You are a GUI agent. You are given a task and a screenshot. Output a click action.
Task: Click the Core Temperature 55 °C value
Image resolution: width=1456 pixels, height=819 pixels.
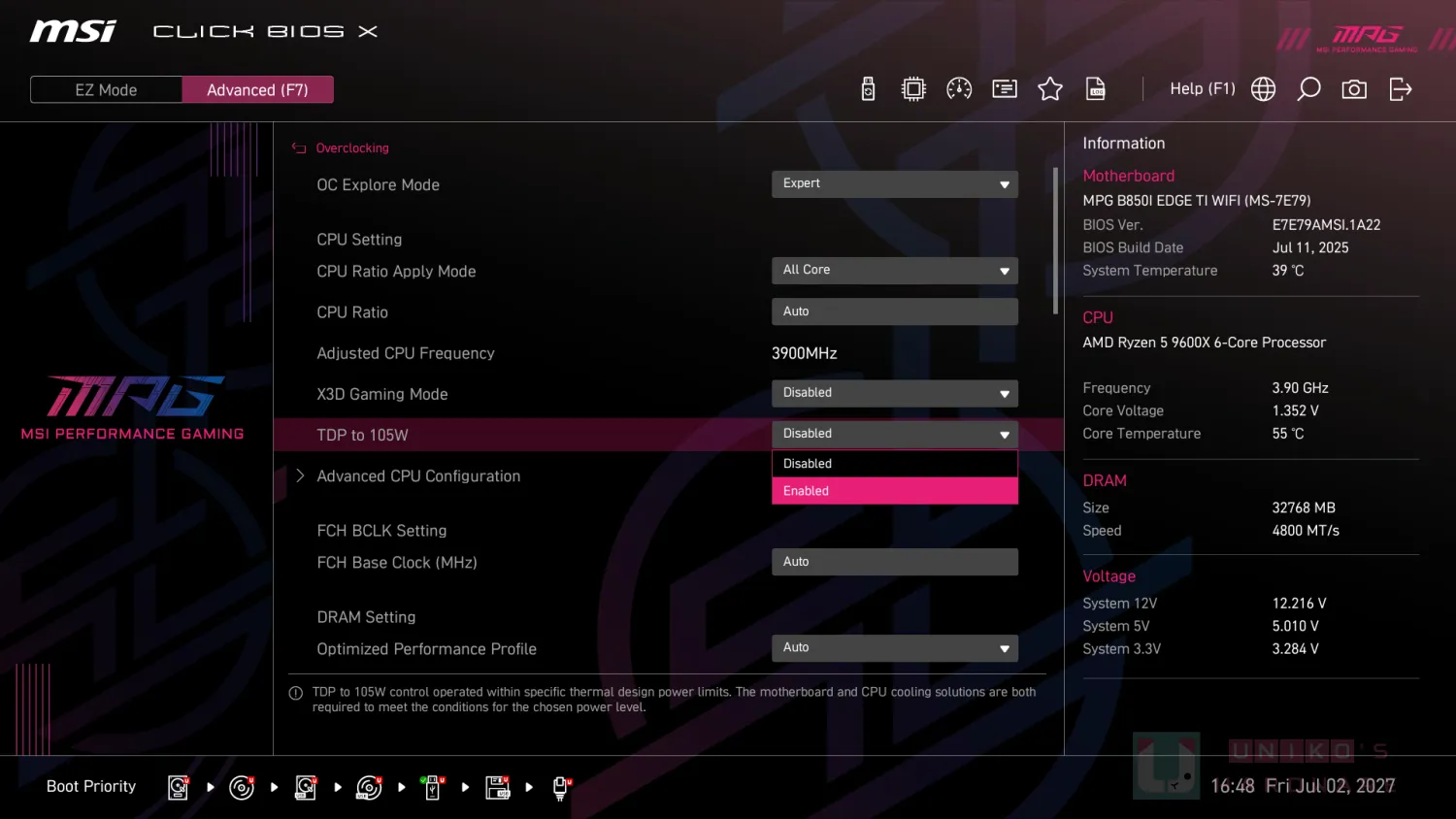tap(1288, 434)
